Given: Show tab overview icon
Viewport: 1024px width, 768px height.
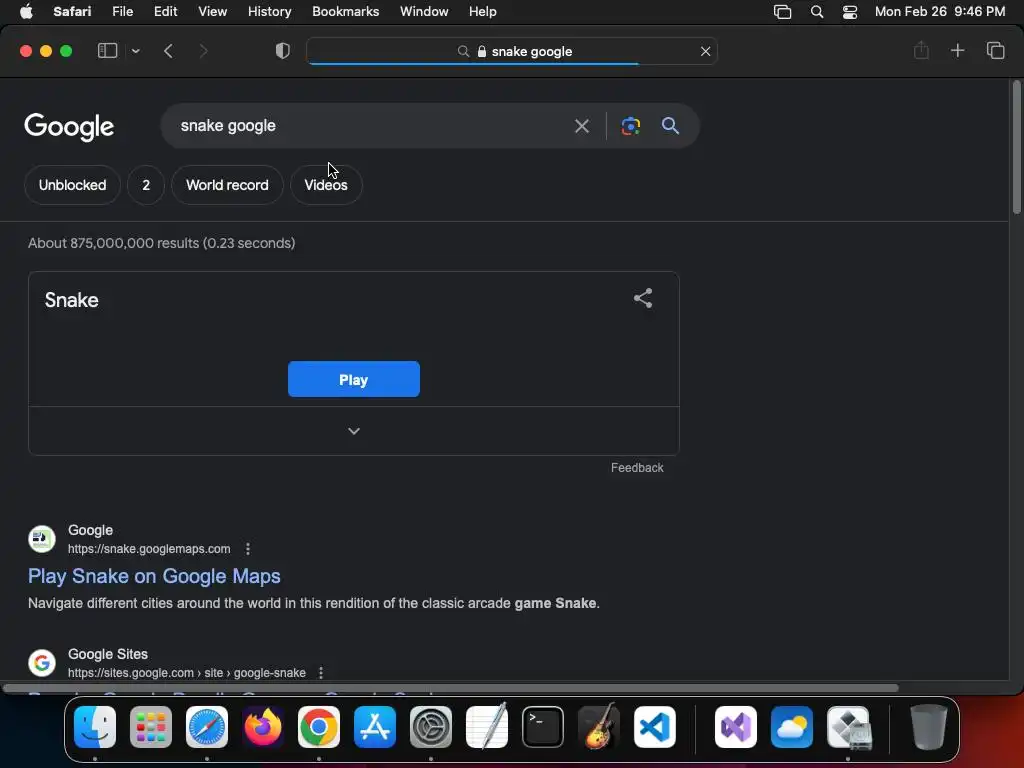Looking at the screenshot, I should pos(995,50).
